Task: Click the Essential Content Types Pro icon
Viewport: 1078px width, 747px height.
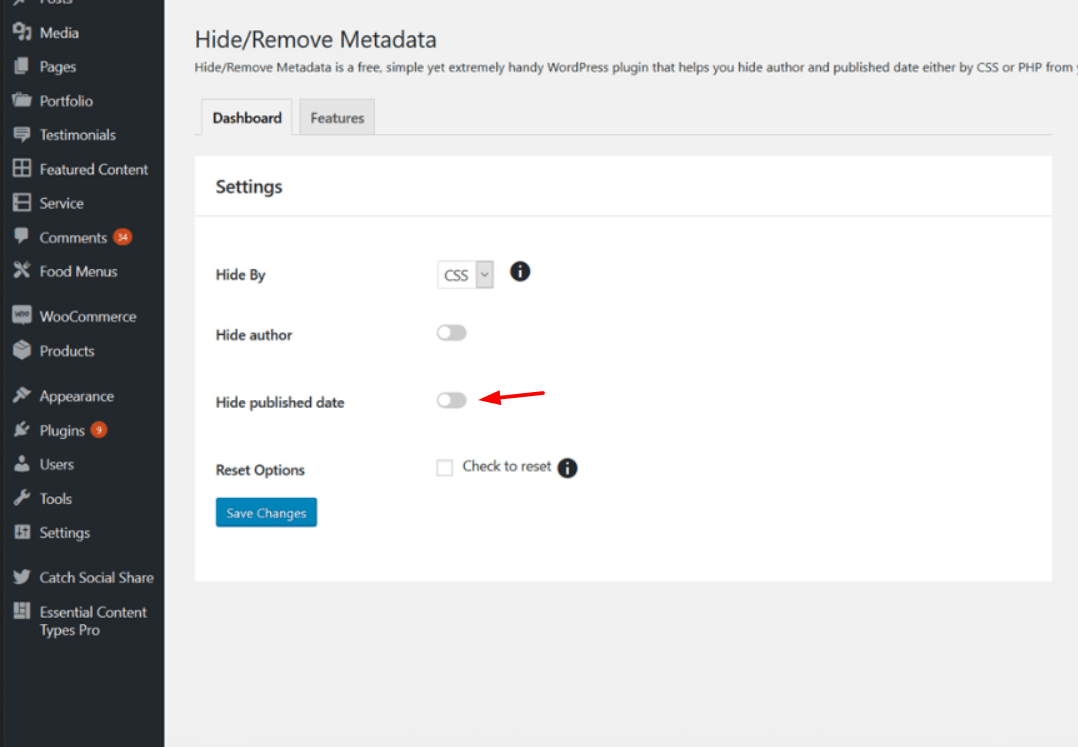Action: 22,611
